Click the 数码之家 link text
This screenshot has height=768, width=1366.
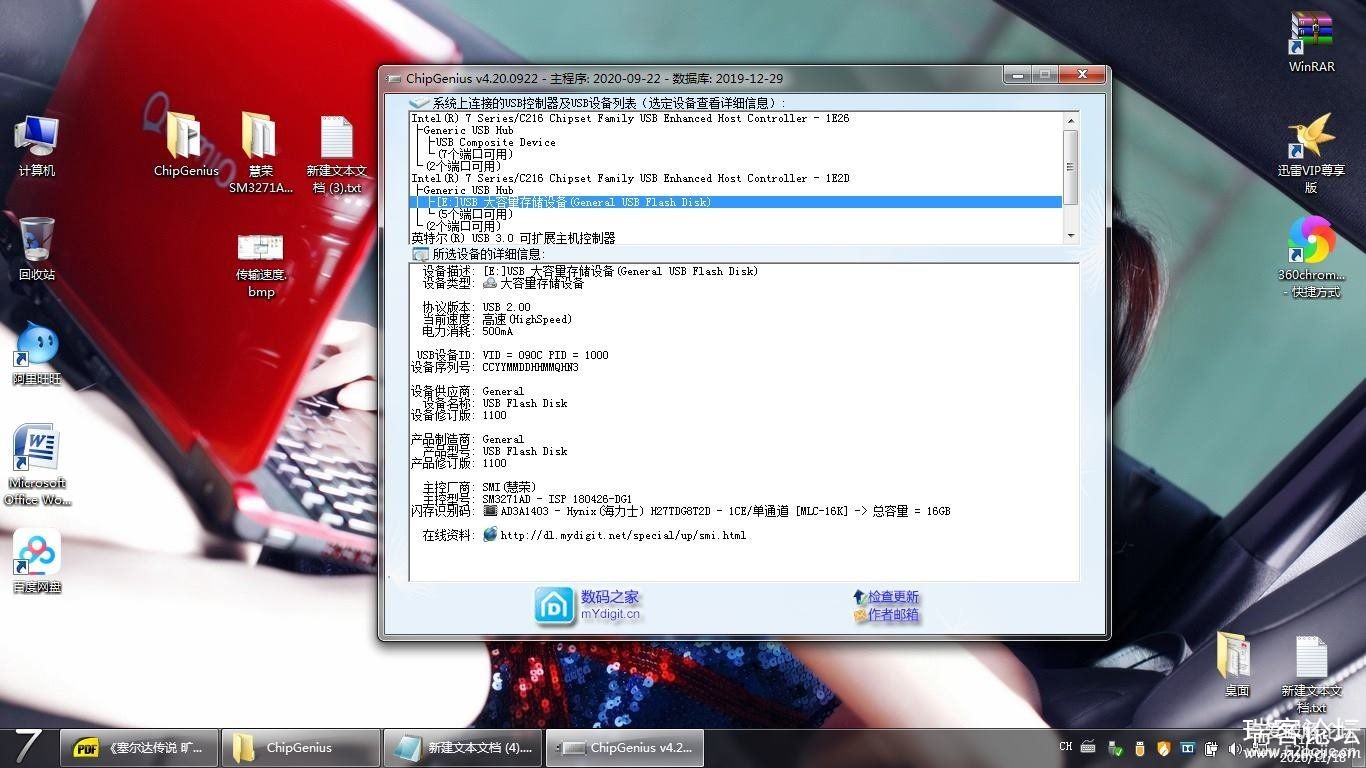click(610, 597)
